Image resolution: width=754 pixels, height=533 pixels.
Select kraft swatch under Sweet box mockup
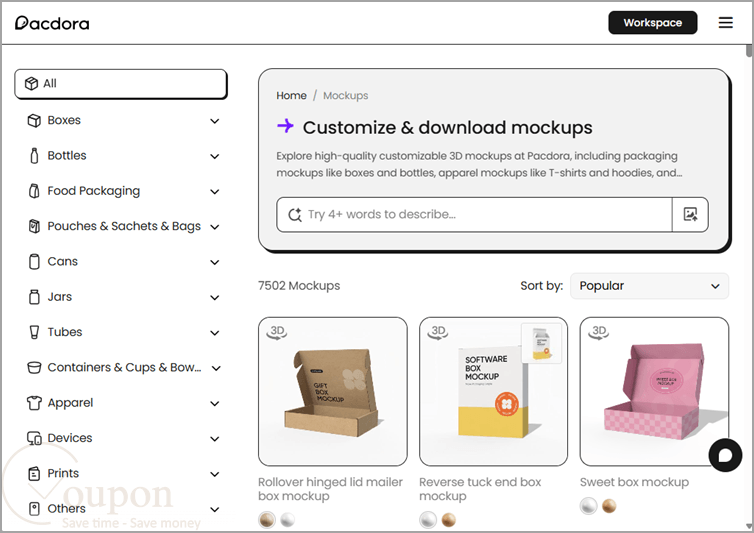click(609, 506)
